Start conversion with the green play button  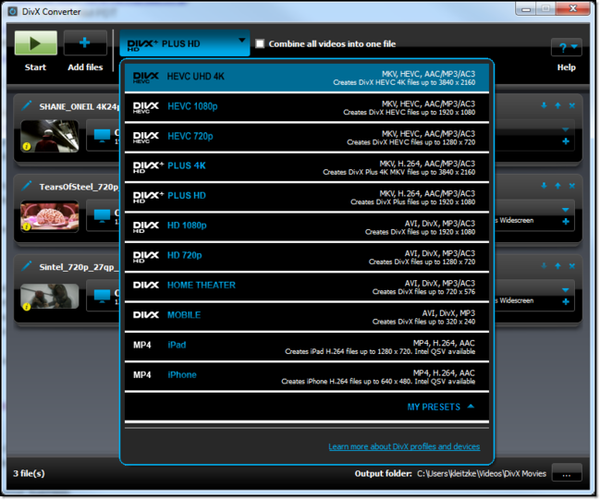click(x=36, y=43)
